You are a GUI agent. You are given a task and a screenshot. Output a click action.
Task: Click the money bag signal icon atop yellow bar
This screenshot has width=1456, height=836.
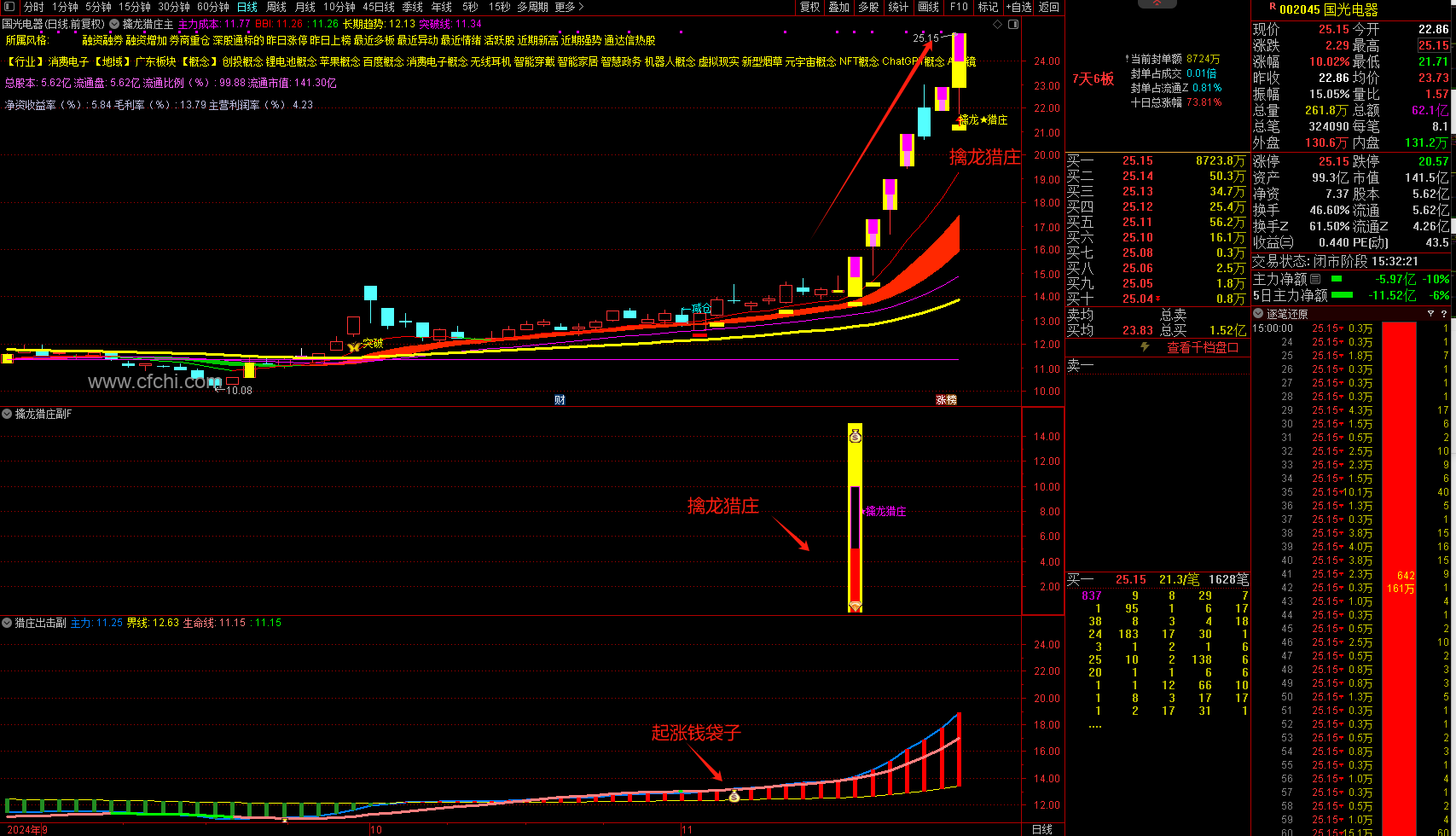point(855,437)
